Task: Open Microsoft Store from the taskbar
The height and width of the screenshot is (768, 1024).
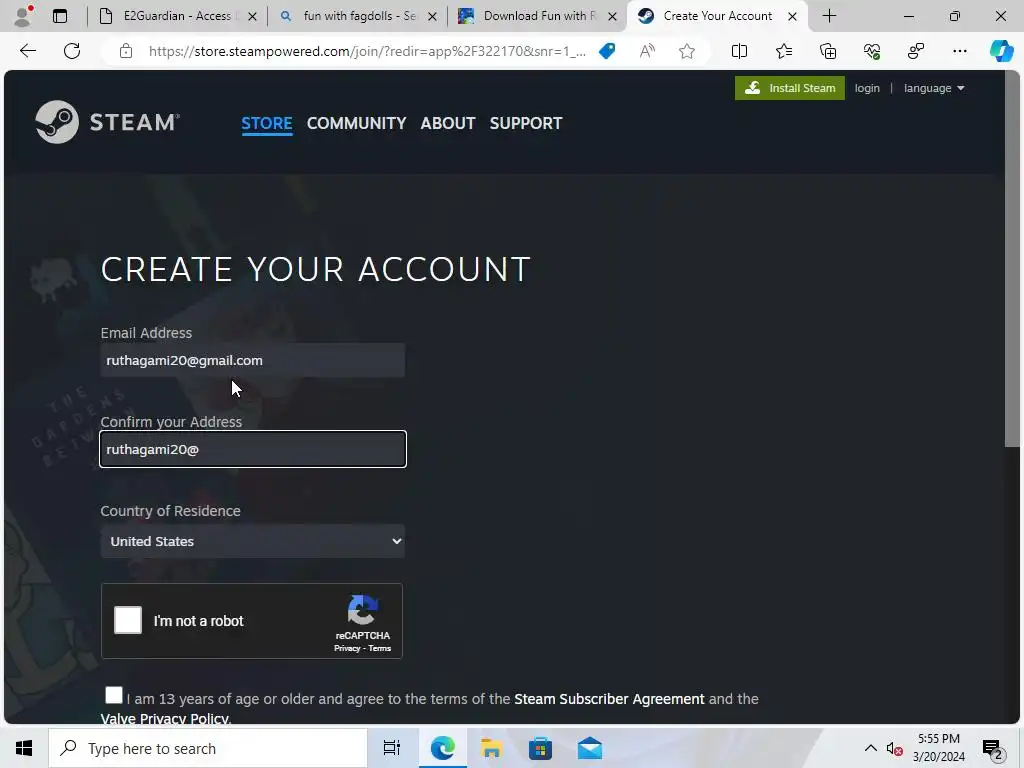Action: [540, 748]
